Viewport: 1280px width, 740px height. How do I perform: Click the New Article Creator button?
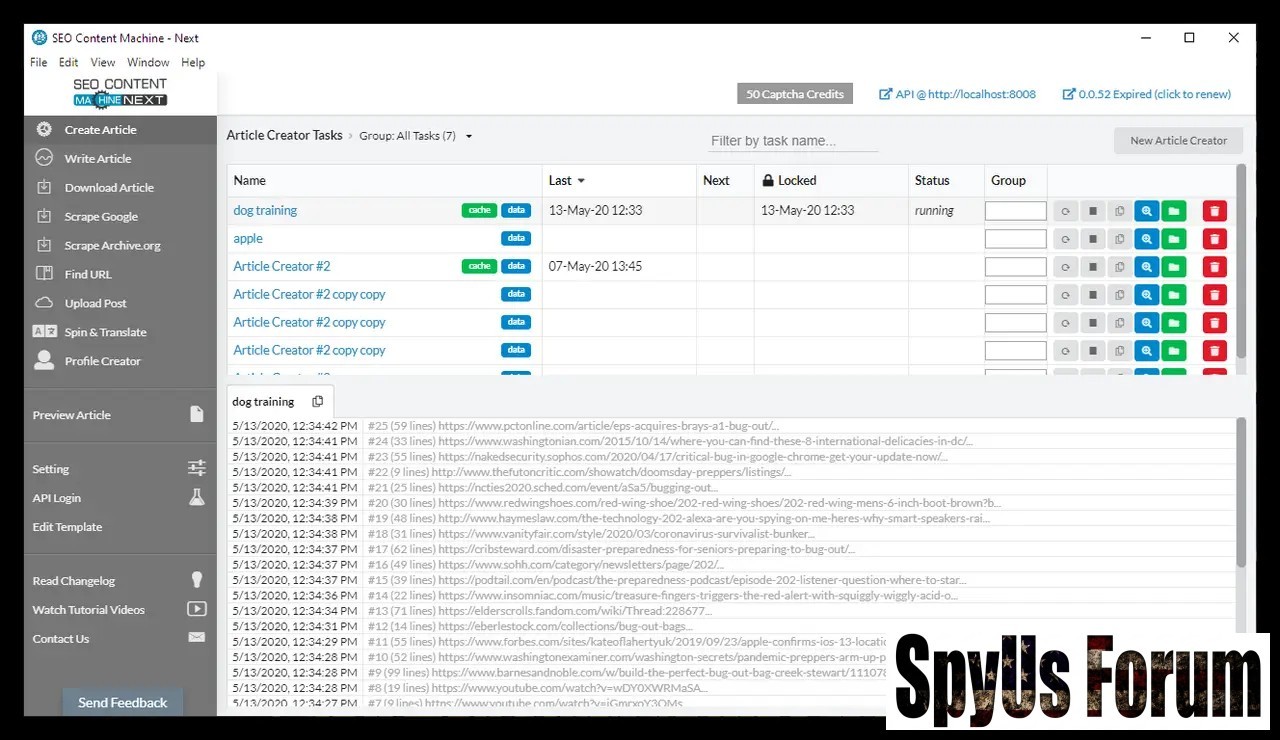click(1178, 141)
